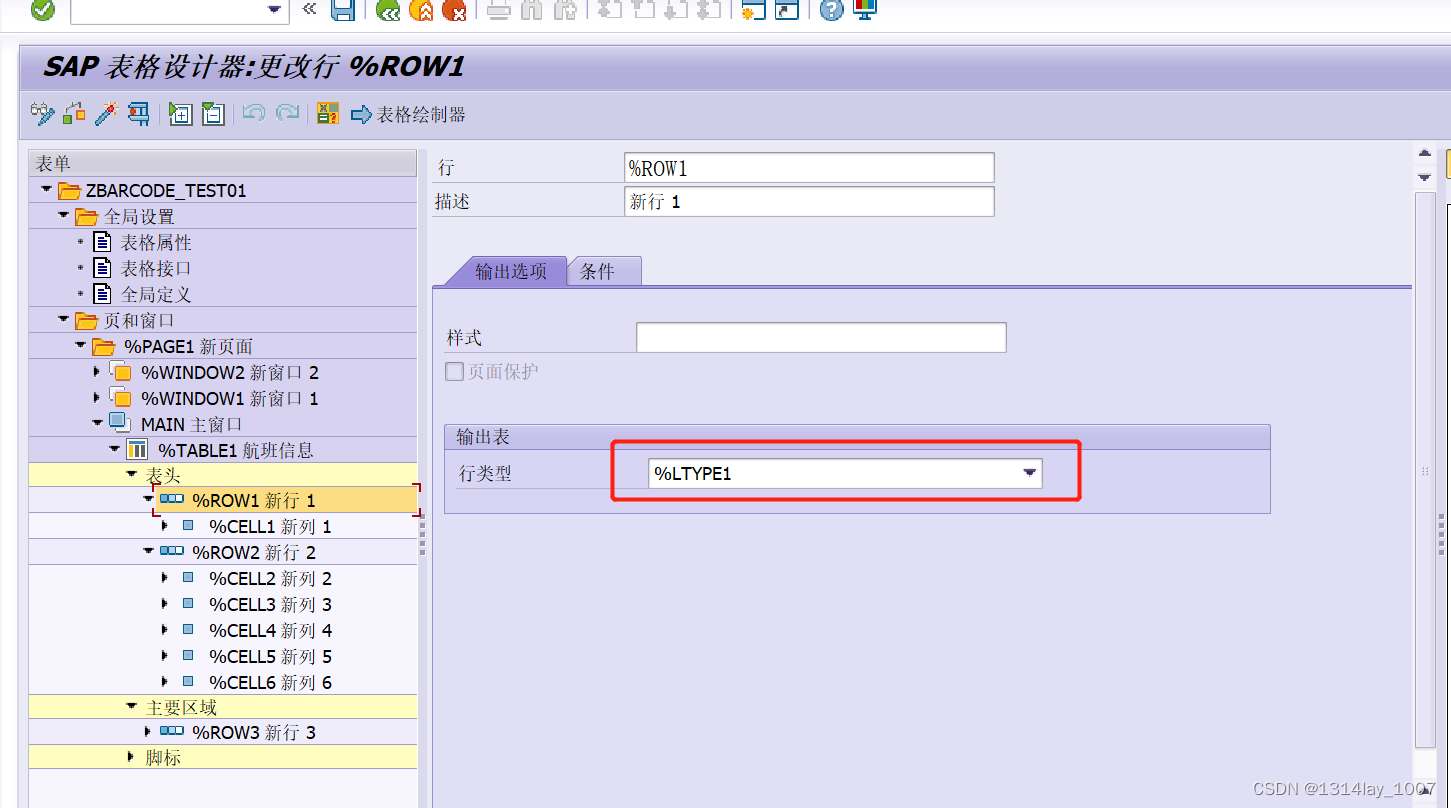Click the 行 %ROW1 input field
The width and height of the screenshot is (1451, 808).
[809, 168]
